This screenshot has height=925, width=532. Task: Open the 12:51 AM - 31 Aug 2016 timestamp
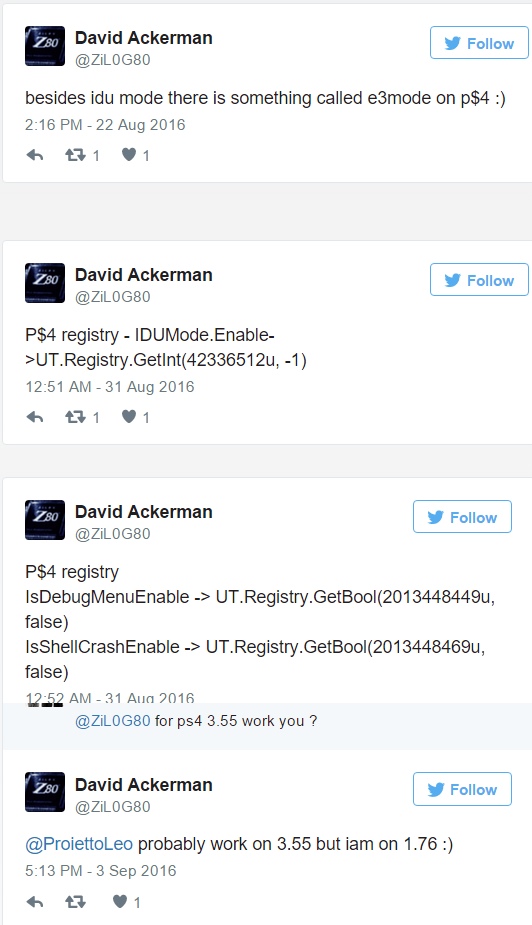[x=110, y=387]
